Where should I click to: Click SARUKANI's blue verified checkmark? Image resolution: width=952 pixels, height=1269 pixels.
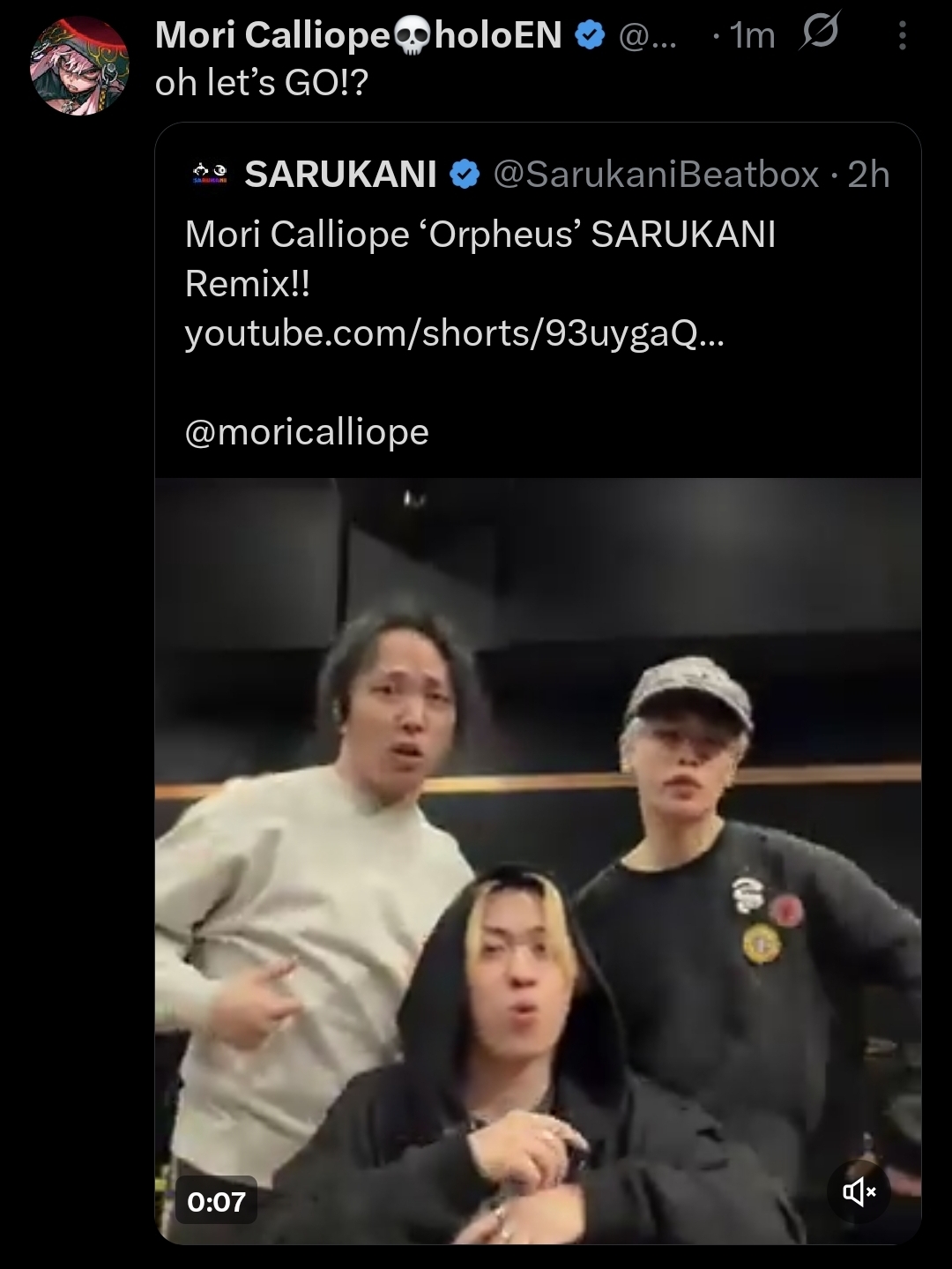click(x=465, y=175)
